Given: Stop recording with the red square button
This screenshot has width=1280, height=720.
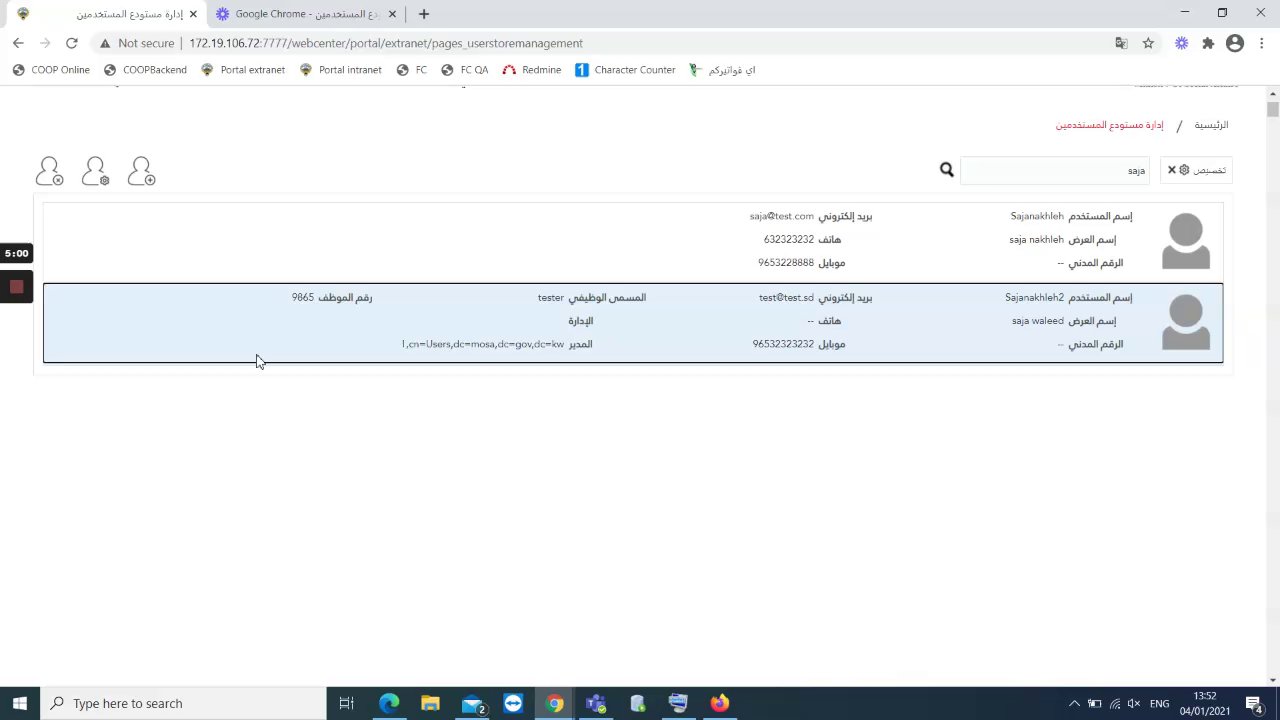Looking at the screenshot, I should (16, 287).
